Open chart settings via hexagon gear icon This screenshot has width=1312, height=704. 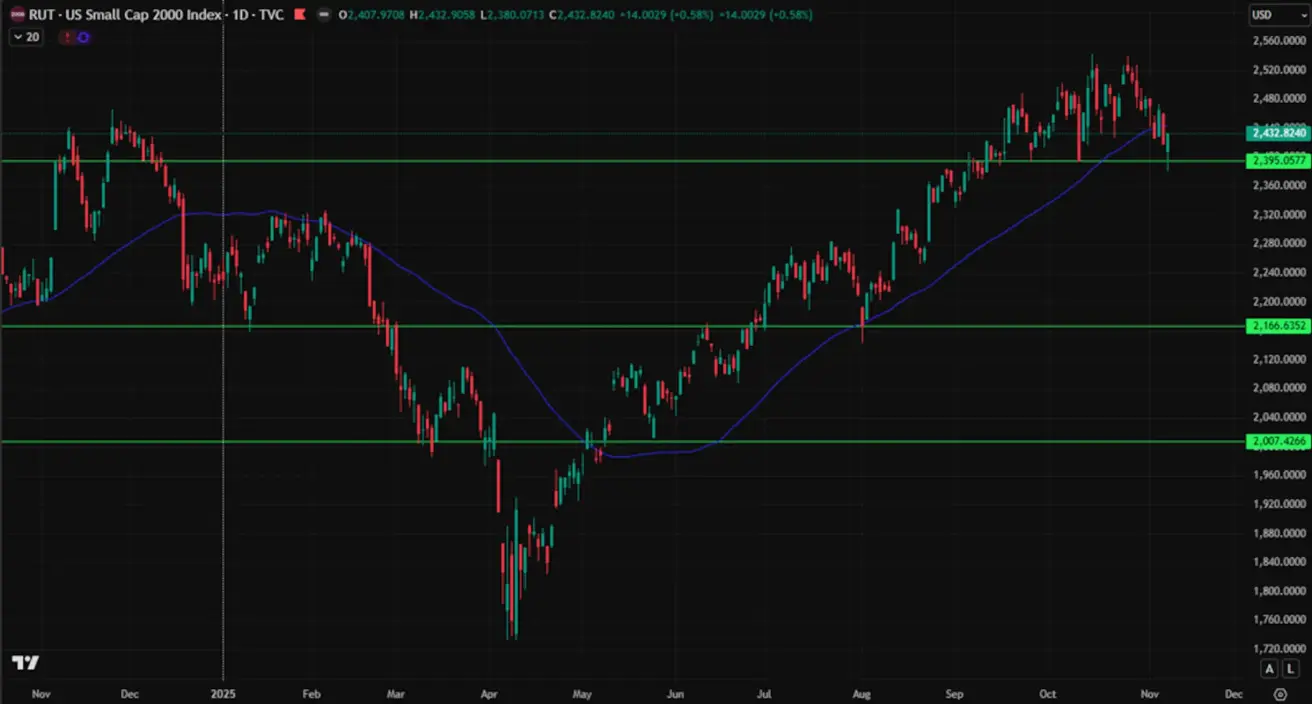[x=1280, y=693]
